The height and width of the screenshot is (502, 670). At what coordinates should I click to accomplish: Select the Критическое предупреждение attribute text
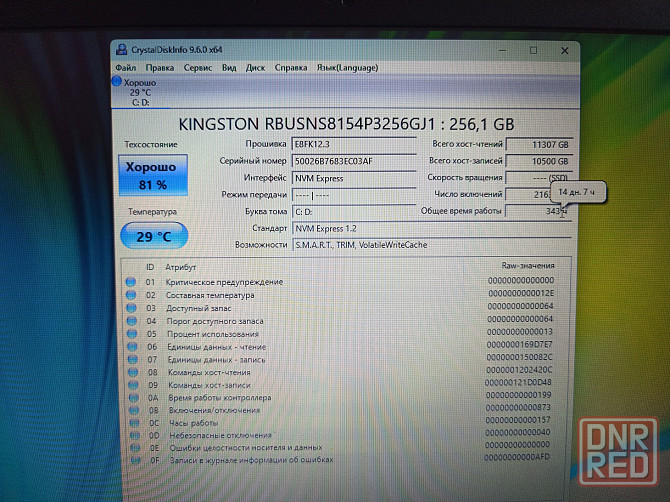224,282
